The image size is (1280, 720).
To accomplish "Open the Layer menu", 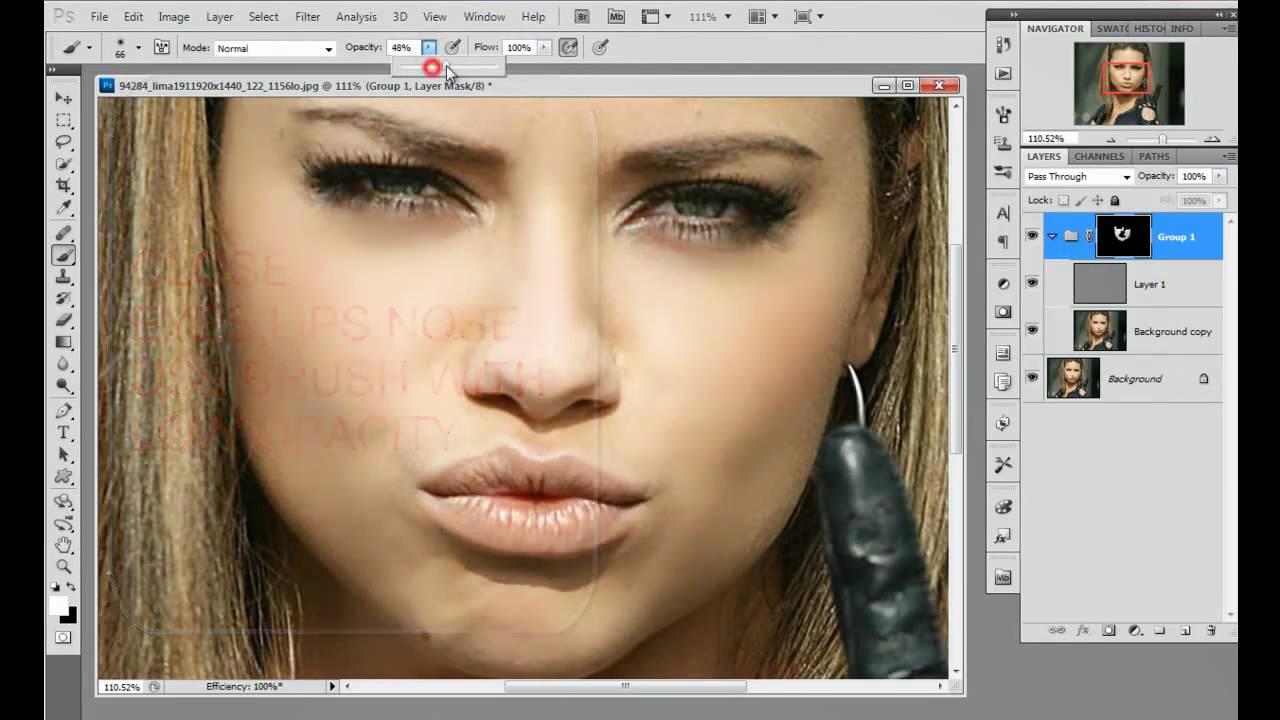I will point(220,17).
